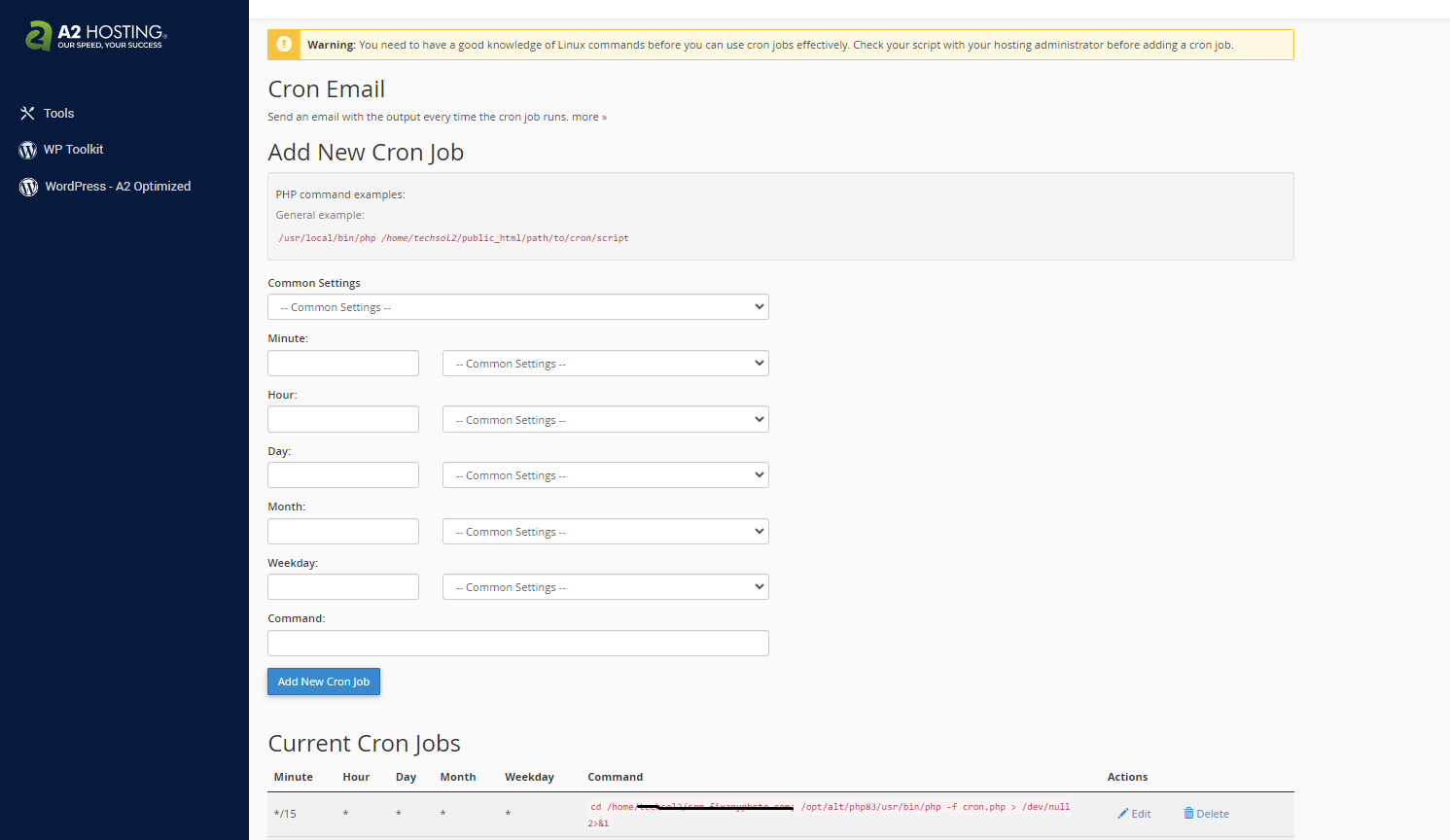Click the Edit pencil icon

(x=1123, y=814)
